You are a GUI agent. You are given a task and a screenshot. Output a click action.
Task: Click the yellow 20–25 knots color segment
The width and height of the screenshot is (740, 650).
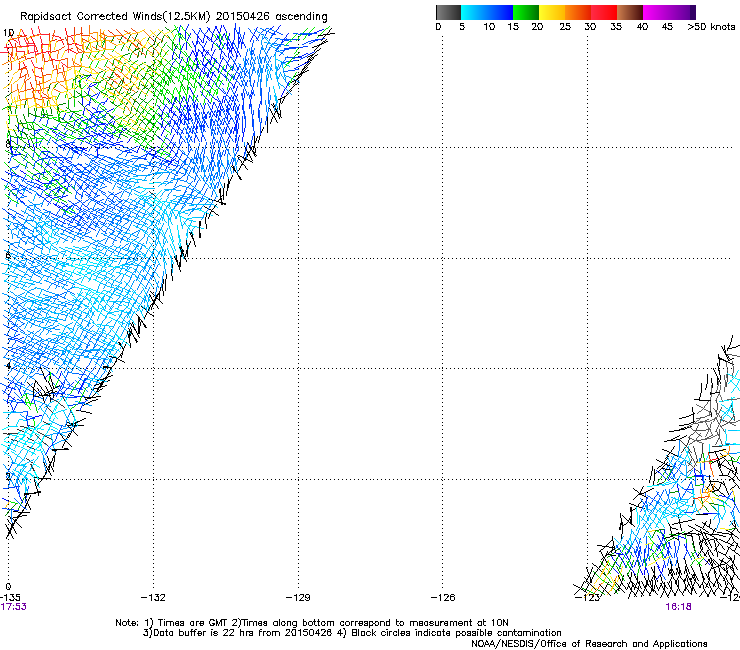[x=552, y=12]
